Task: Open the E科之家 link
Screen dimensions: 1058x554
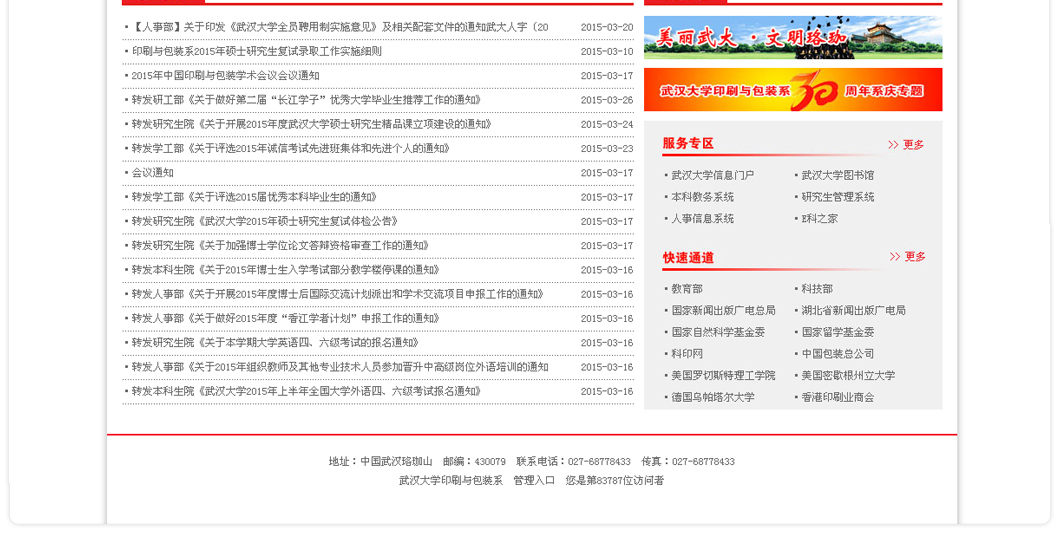Action: pyautogui.click(x=819, y=219)
